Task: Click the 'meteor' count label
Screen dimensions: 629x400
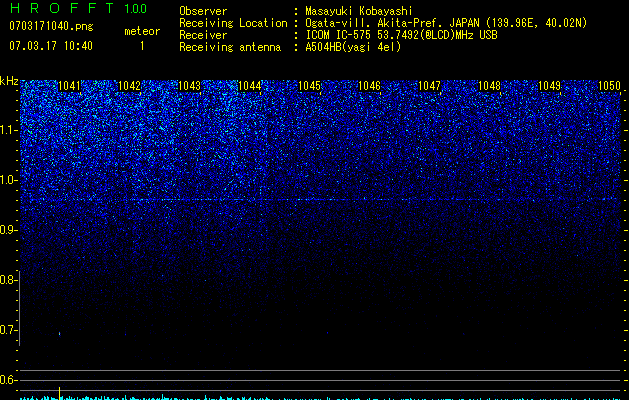Action: click(x=142, y=31)
